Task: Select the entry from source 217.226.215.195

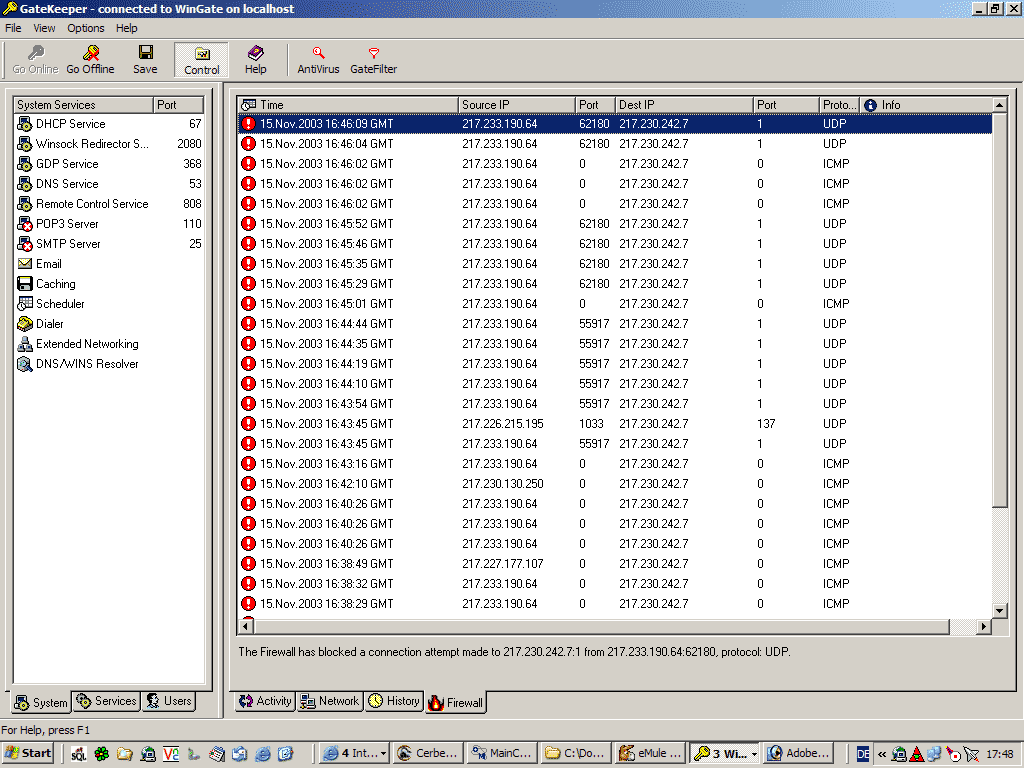Action: [615, 424]
